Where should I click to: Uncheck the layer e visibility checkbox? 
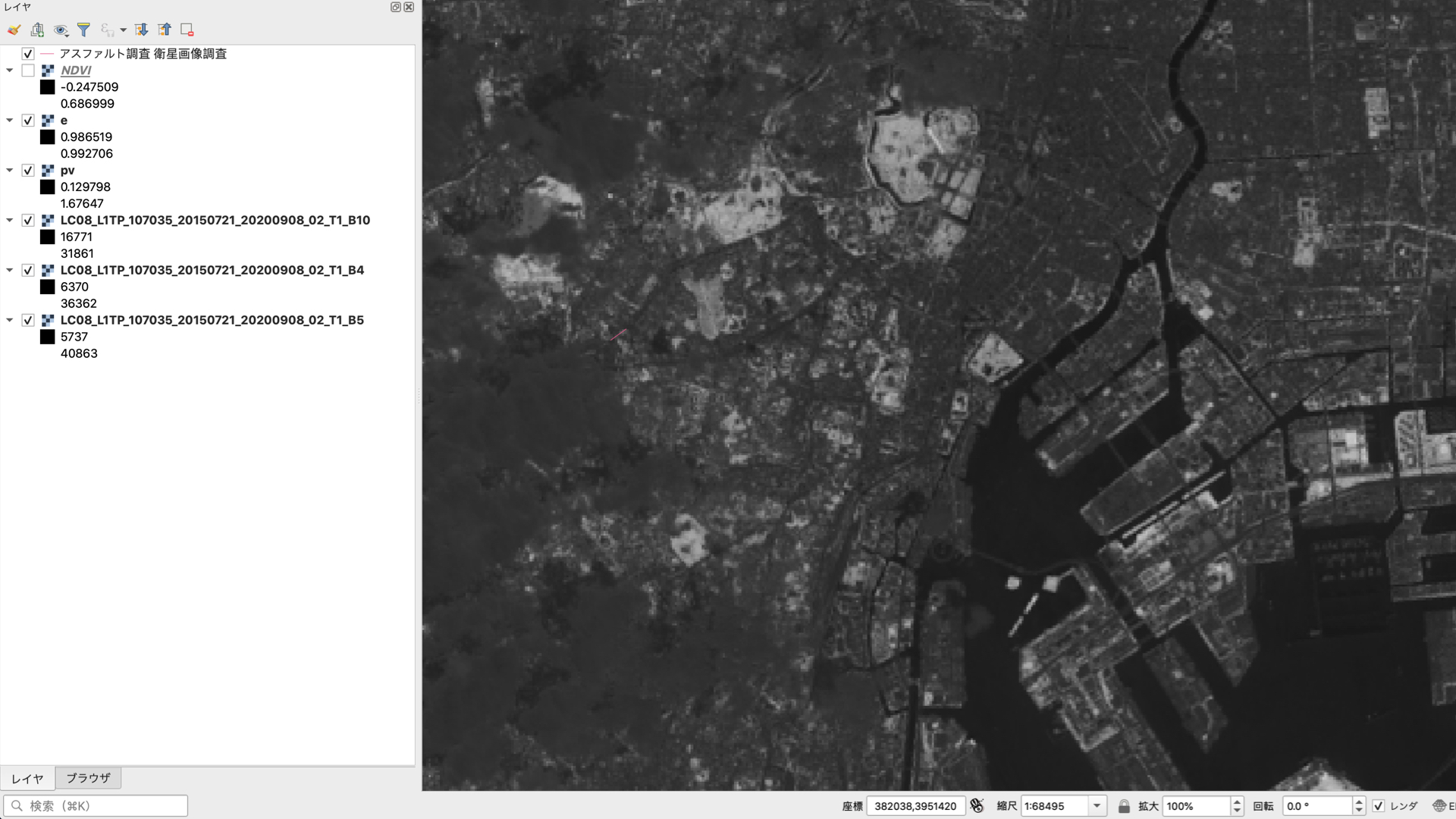point(28,121)
